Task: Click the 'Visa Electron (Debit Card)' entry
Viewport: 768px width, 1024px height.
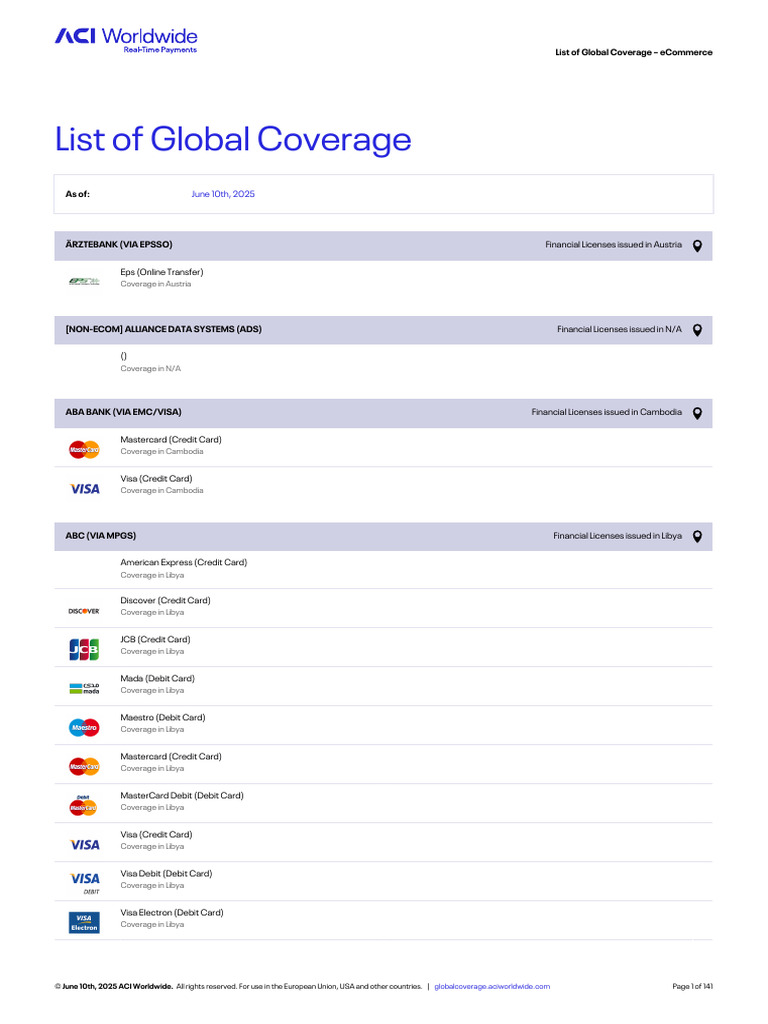Action: [x=172, y=912]
